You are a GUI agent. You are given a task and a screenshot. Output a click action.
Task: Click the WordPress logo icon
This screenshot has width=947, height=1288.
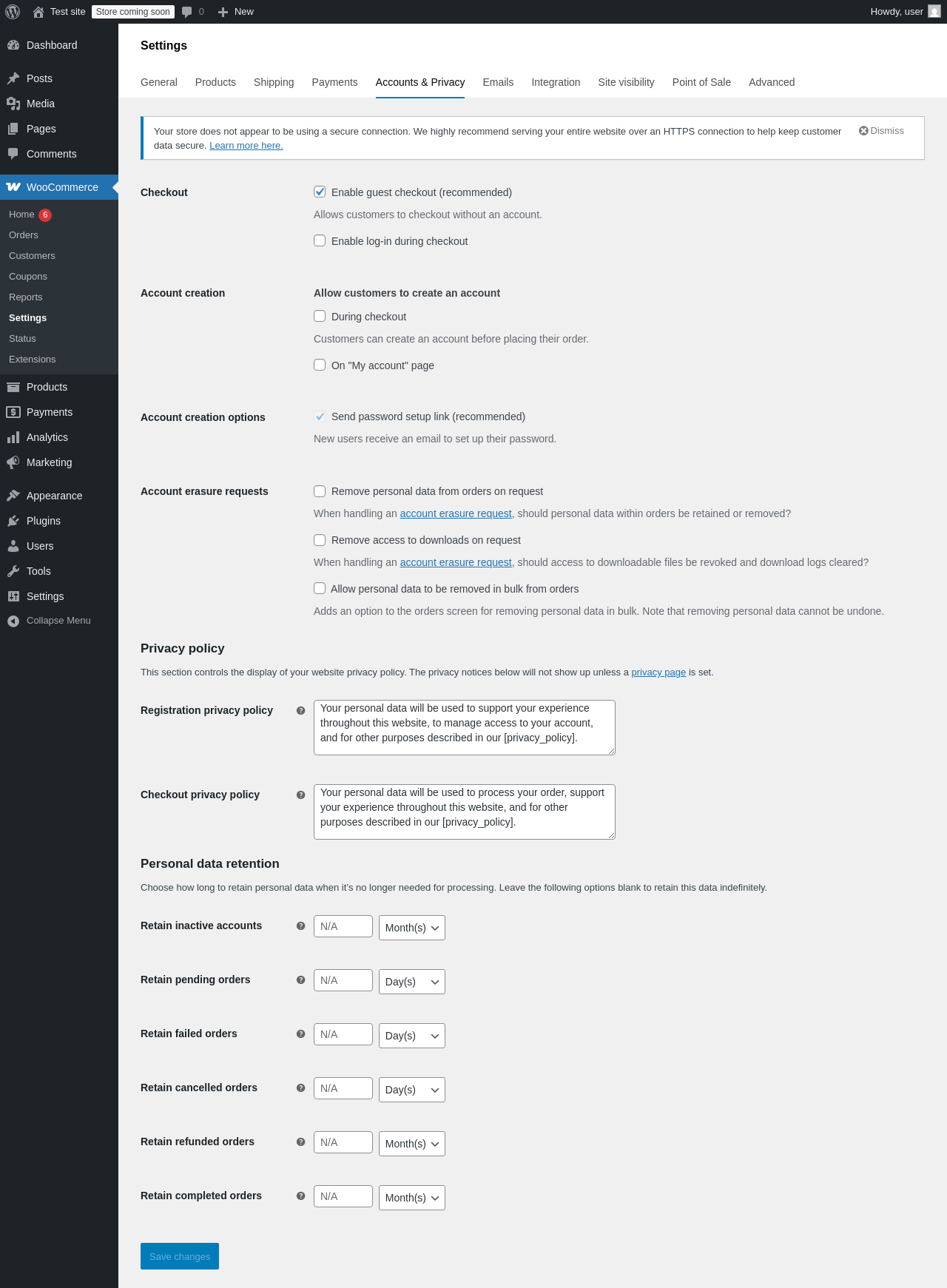[x=13, y=12]
